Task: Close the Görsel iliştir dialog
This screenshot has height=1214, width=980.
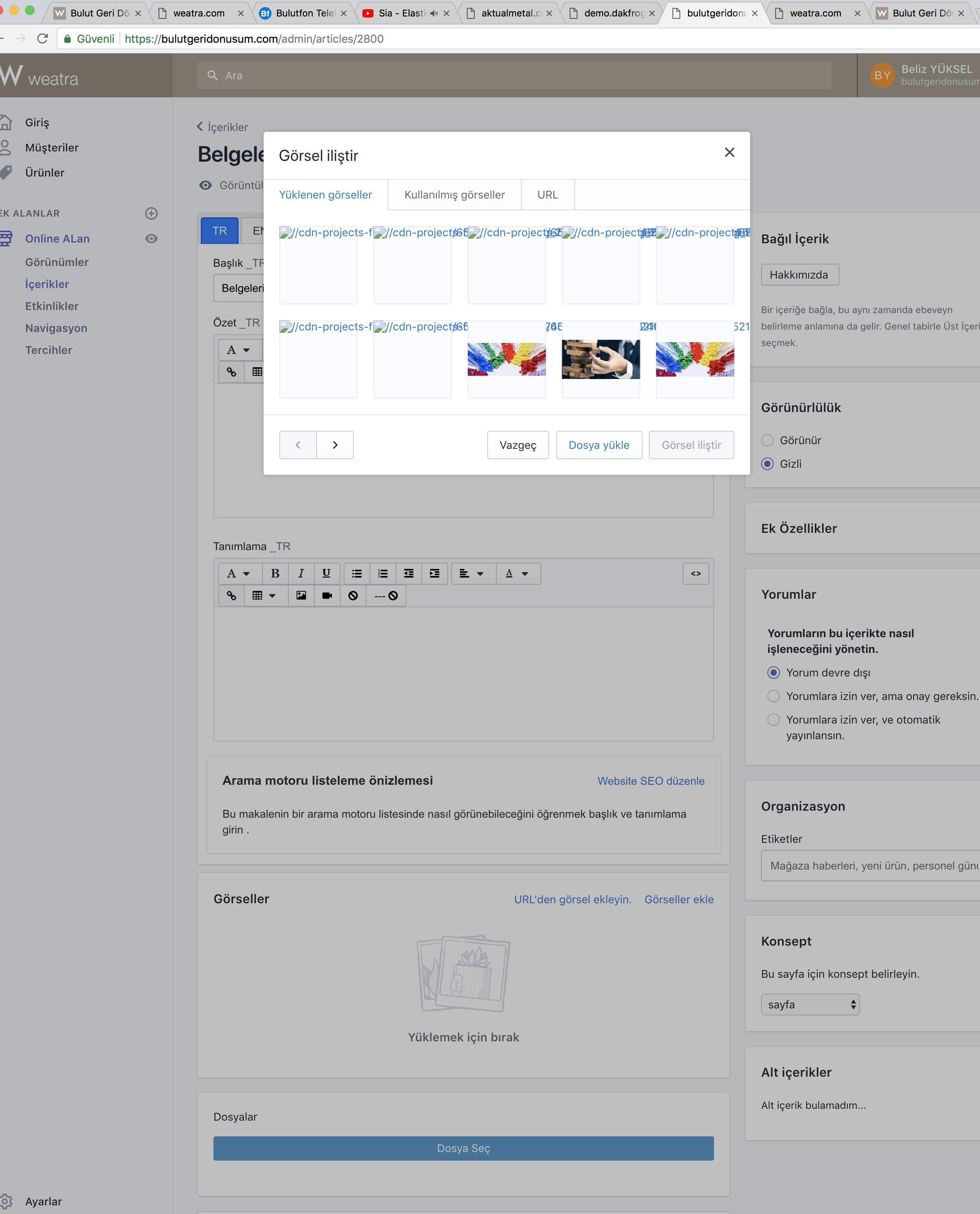Action: [x=729, y=153]
